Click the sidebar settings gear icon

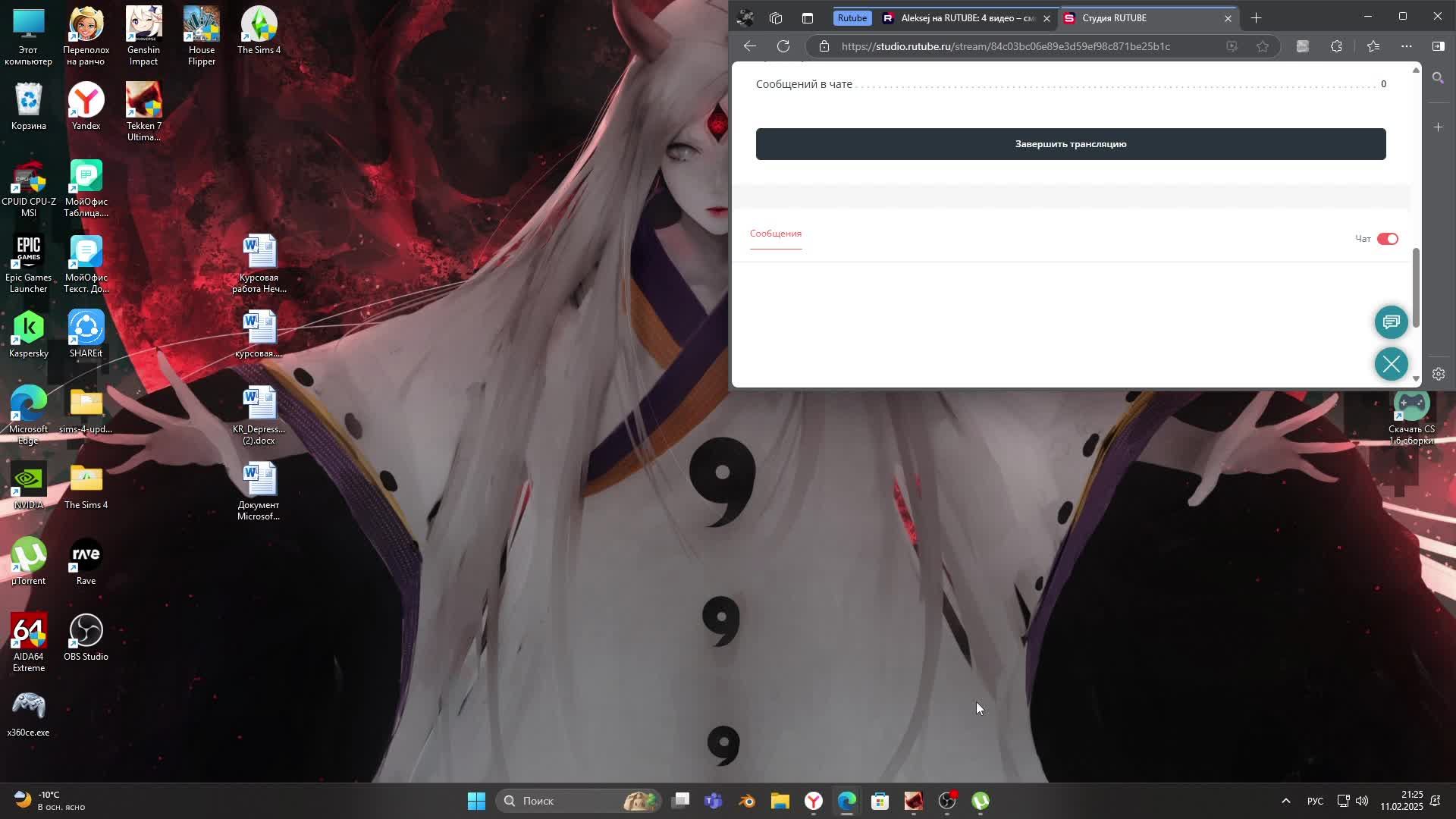click(1438, 374)
